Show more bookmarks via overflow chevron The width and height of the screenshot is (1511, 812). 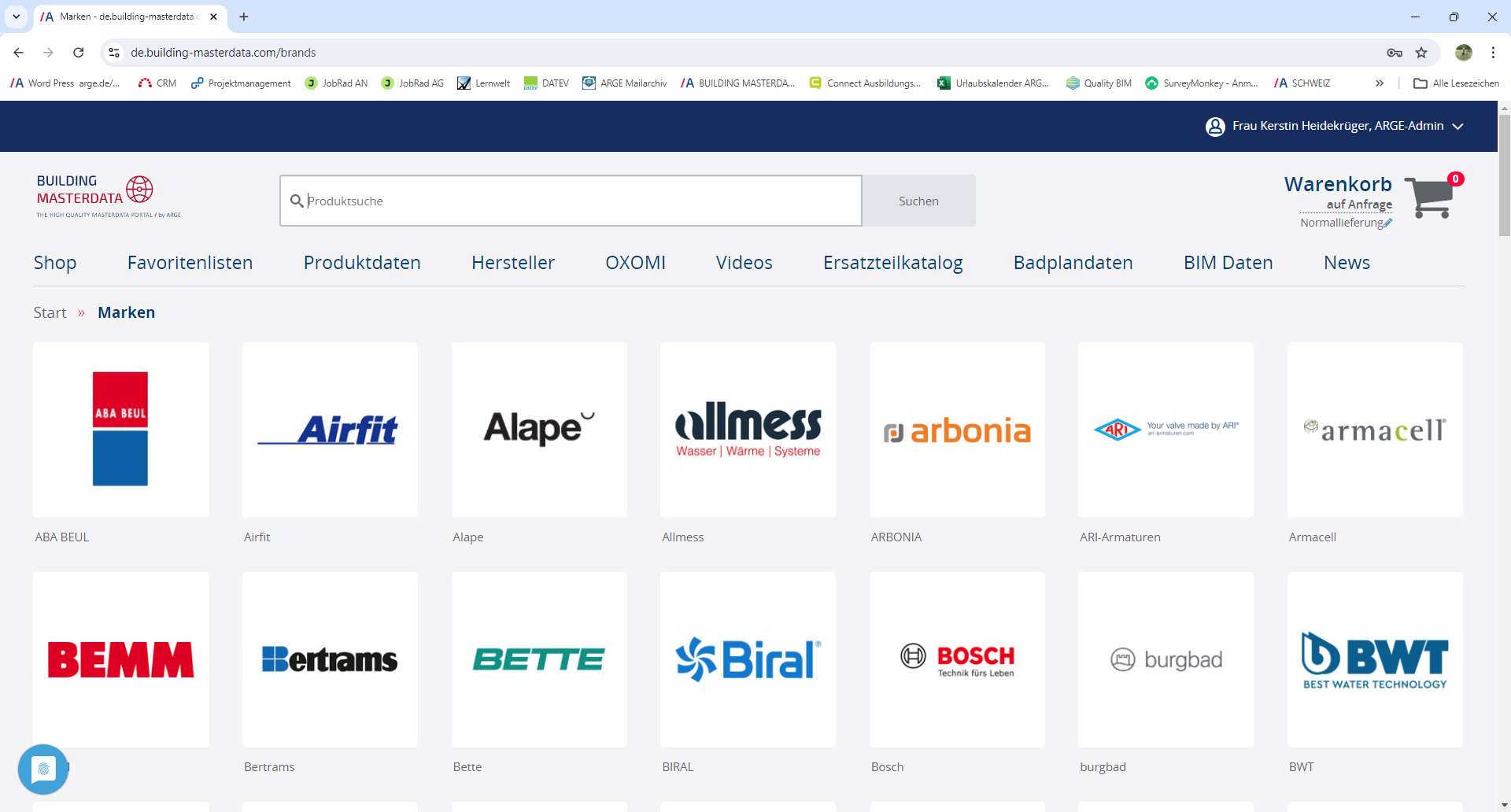point(1380,83)
